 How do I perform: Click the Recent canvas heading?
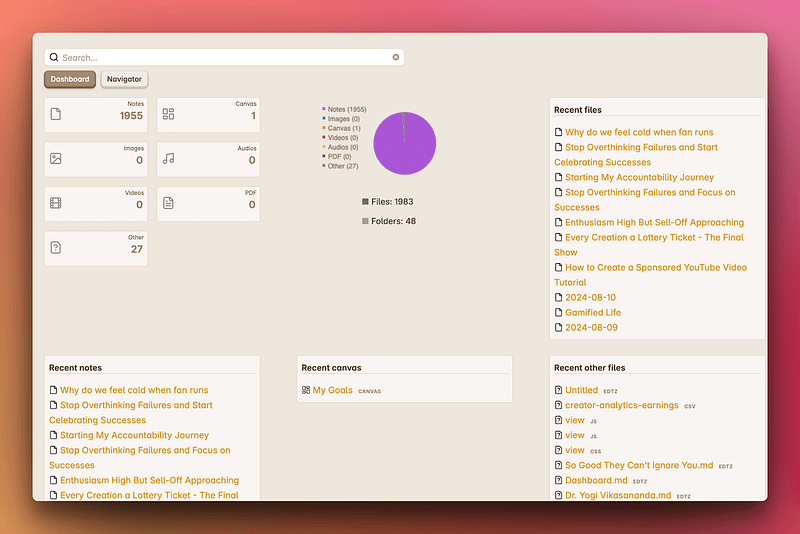331,368
